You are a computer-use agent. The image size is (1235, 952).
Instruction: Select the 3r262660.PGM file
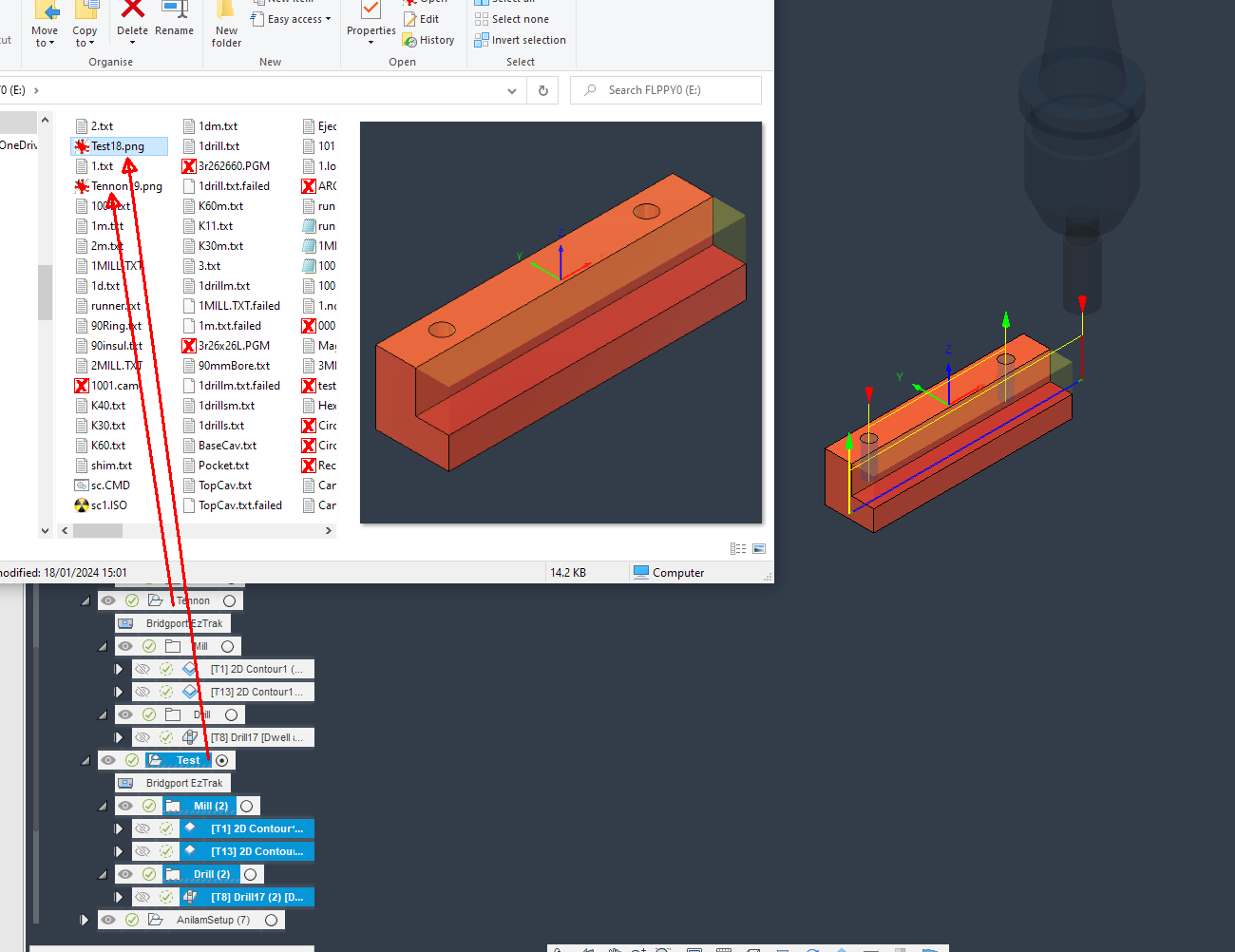[x=226, y=166]
